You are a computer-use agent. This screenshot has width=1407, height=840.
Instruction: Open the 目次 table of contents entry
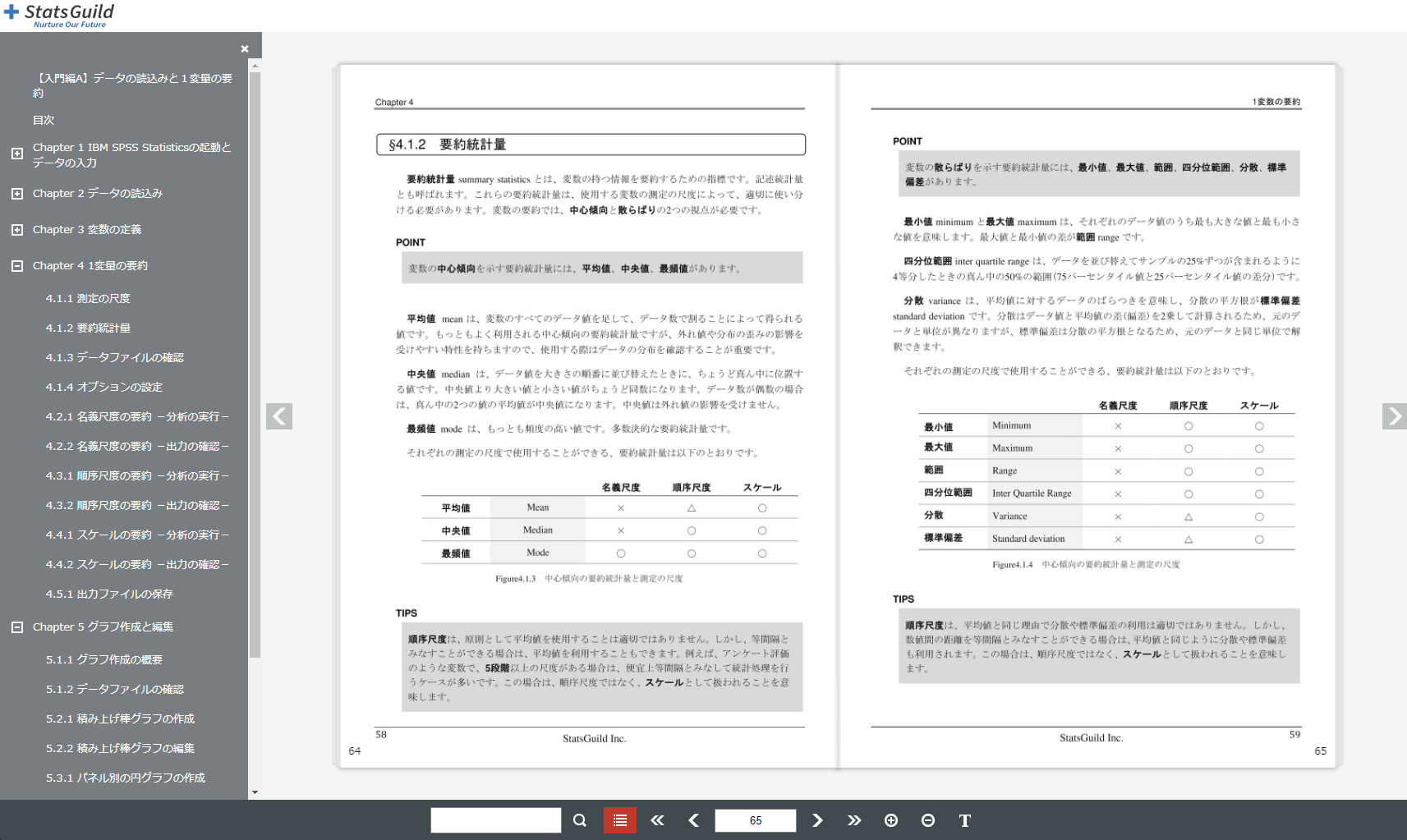pos(43,119)
